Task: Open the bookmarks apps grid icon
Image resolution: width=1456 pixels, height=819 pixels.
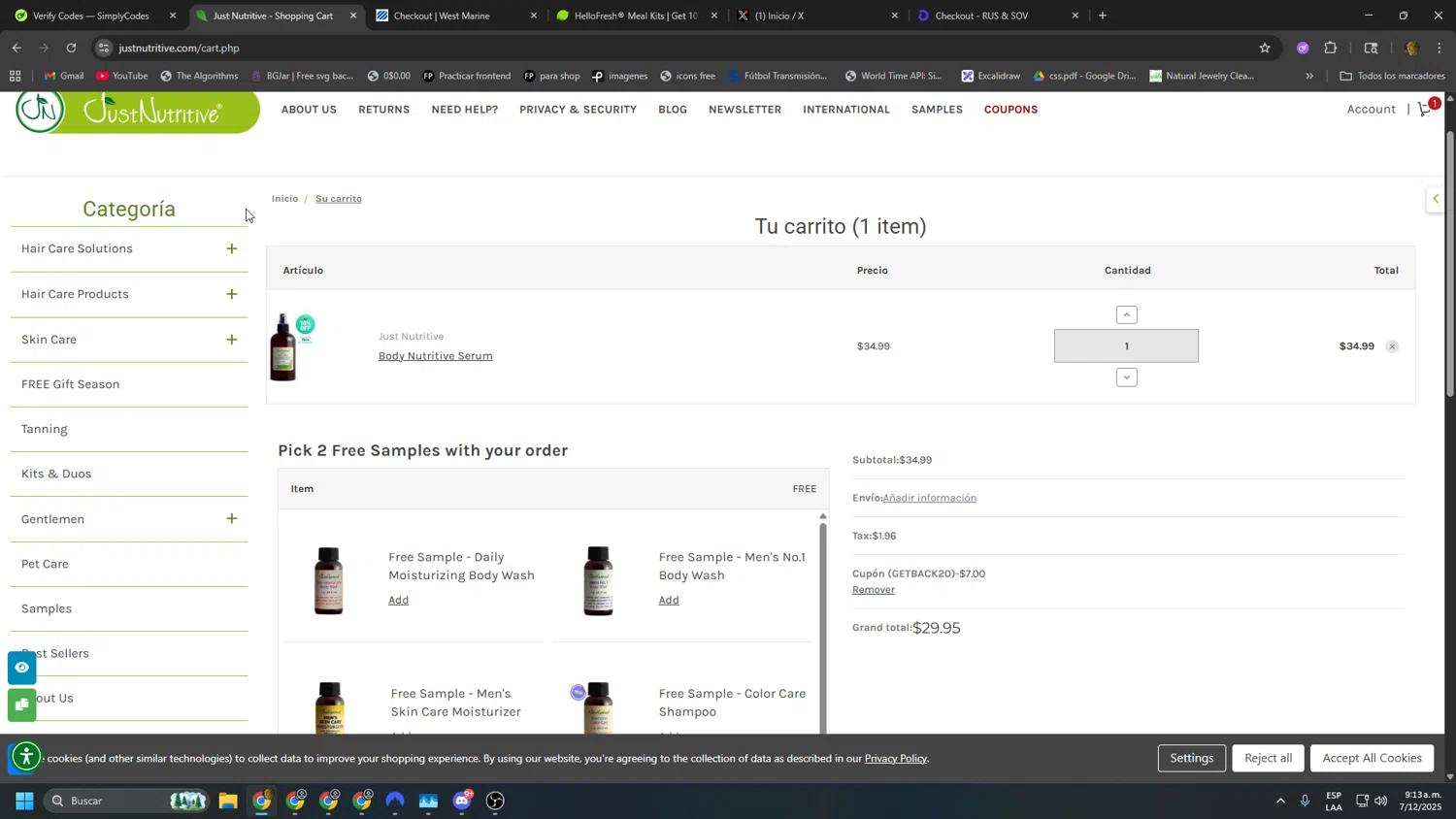Action: (x=15, y=76)
